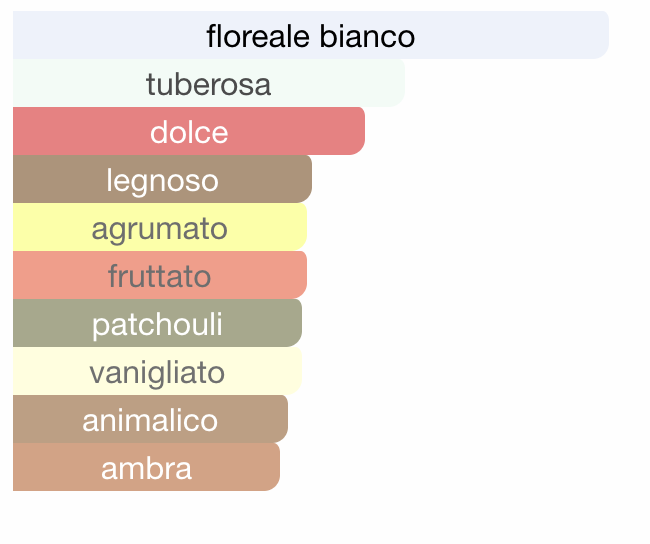Click the floreale bianco accord bar
The image size is (650, 544).
(x=311, y=35)
